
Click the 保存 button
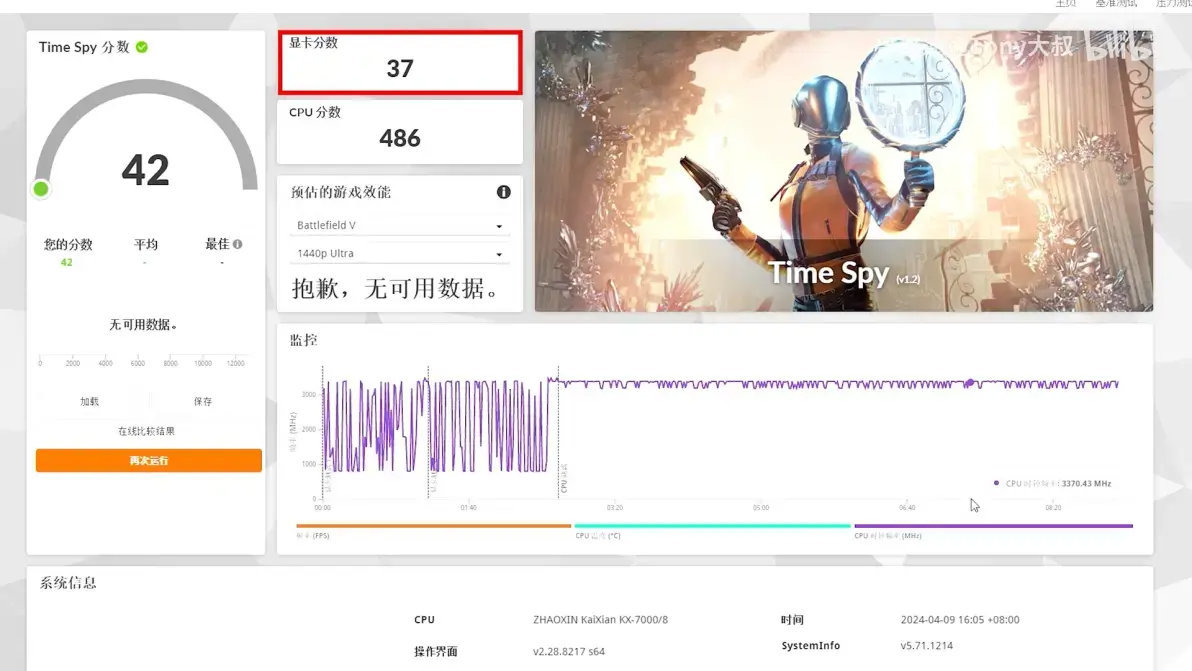point(203,401)
